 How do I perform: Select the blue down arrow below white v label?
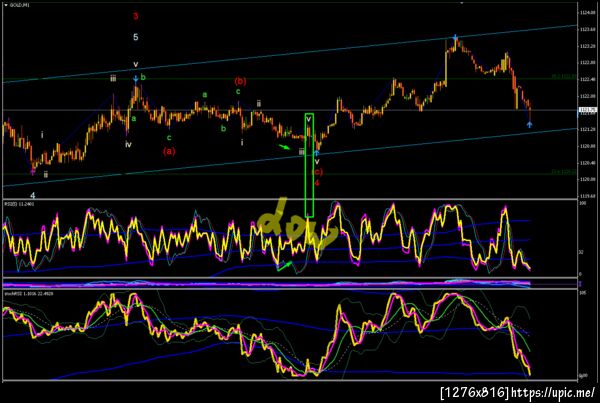point(136,79)
